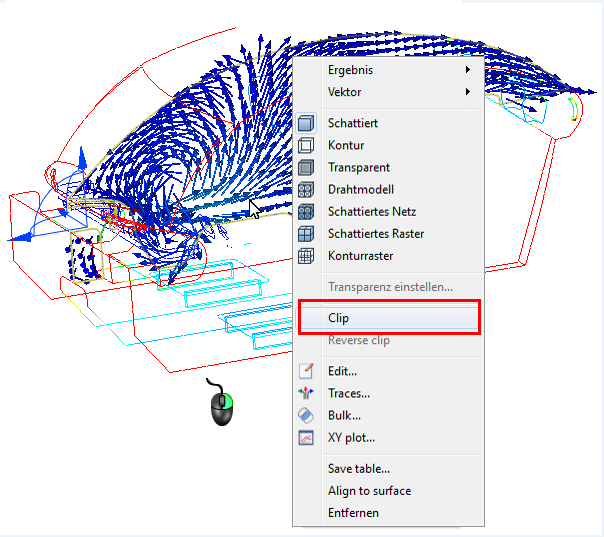Screen dimensions: 604x537
Task: Select Konturraster option
Action: (x=388, y=256)
